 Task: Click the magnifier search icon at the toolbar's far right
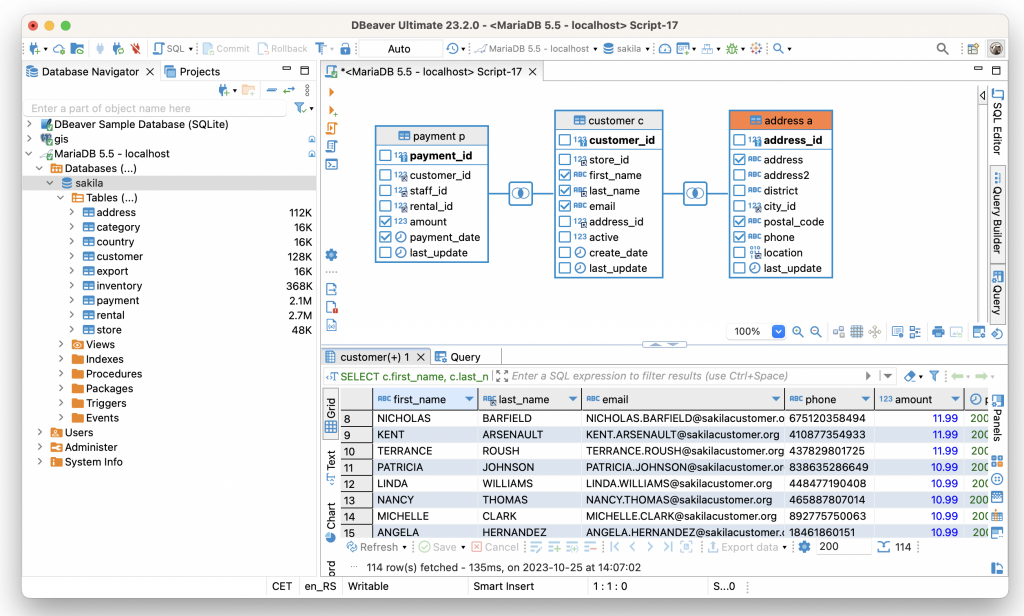click(x=942, y=48)
